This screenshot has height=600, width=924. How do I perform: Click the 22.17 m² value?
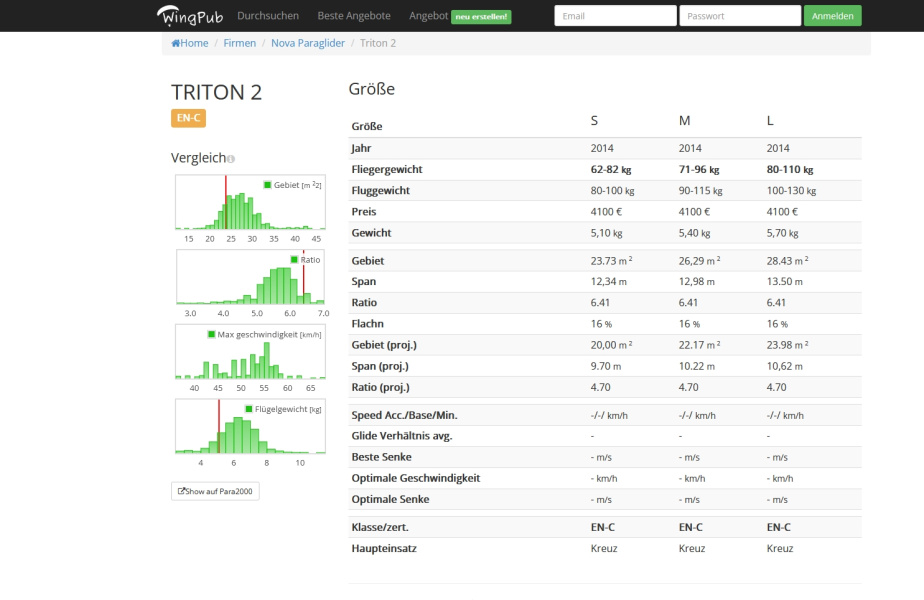tap(699, 345)
